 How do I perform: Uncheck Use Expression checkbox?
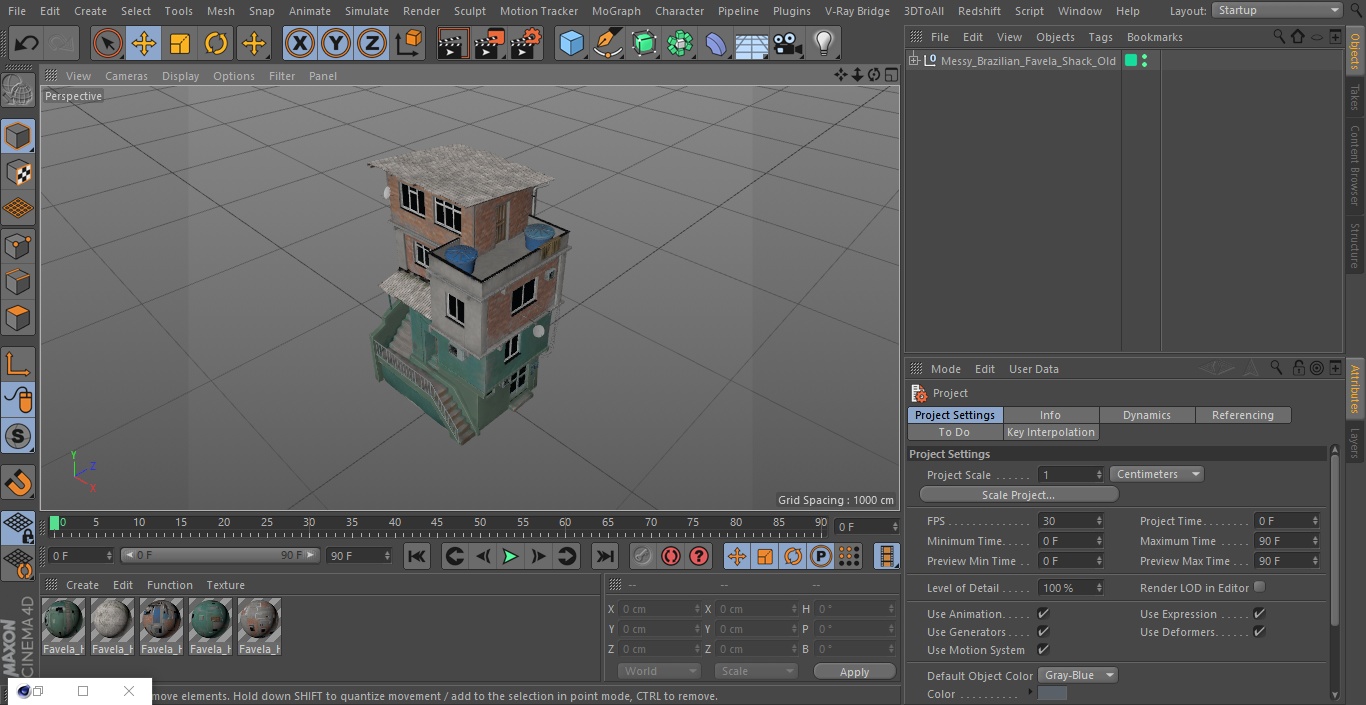pos(1259,613)
